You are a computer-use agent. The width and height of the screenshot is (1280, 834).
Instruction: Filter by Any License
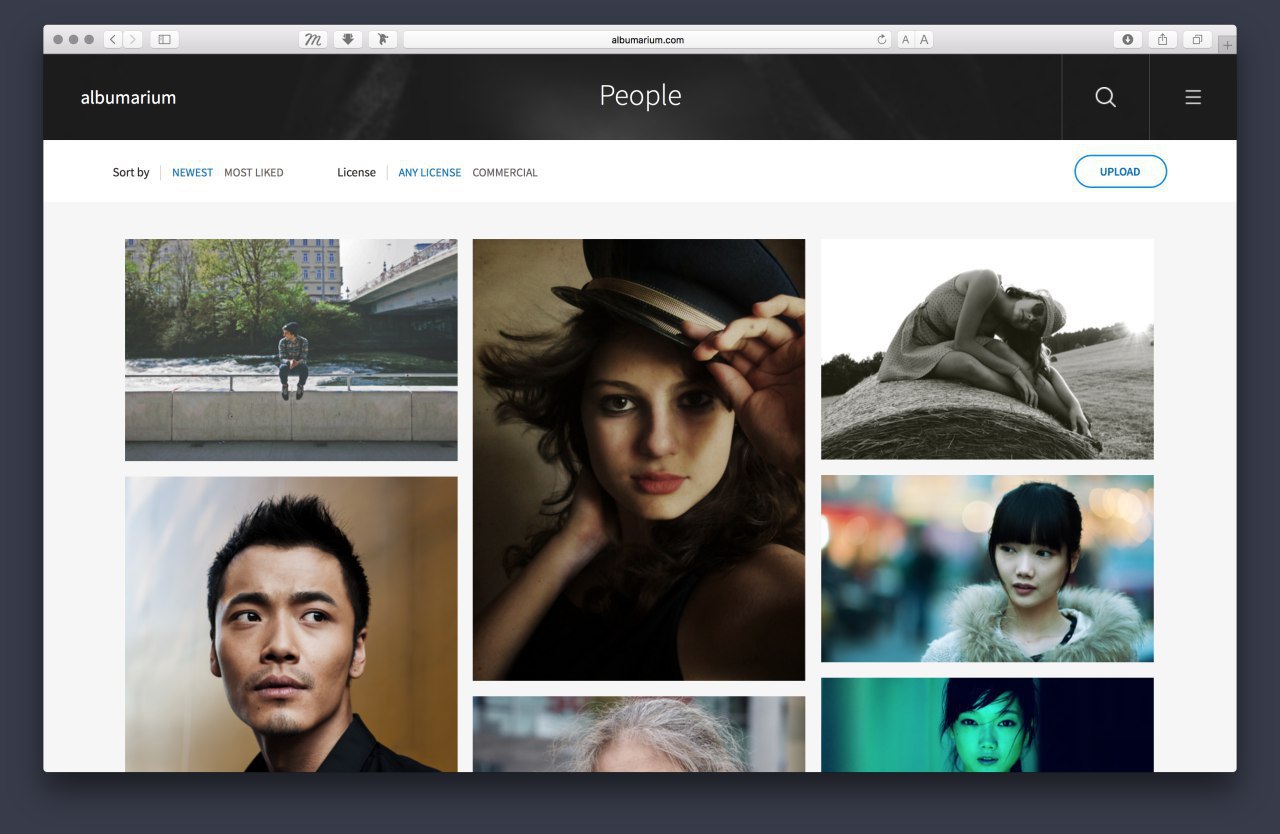(430, 172)
